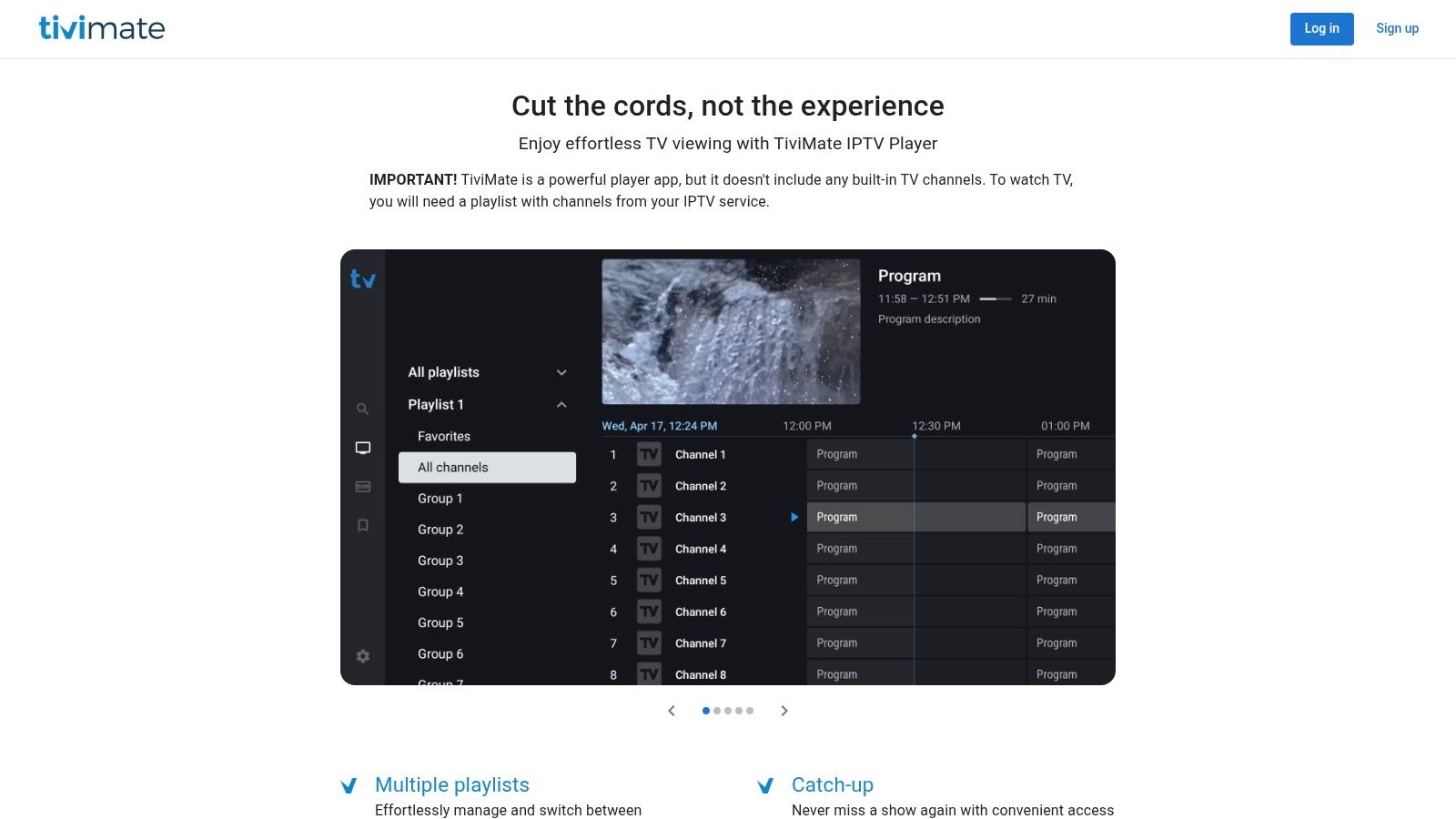Select the Channel 2 name label
This screenshot has height=819, width=1456.
(x=701, y=486)
